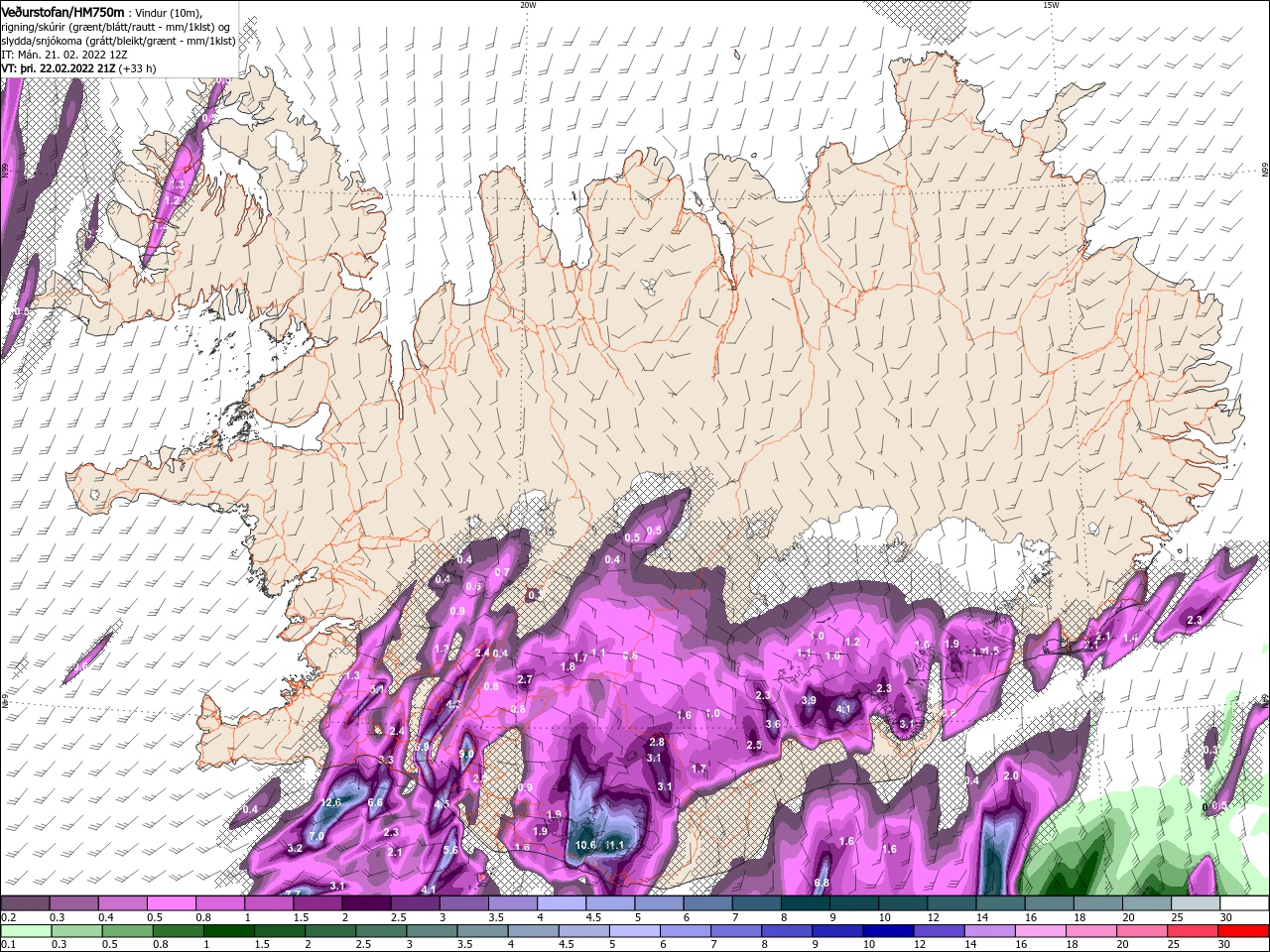
Task: Click the palest green first rain scale swatch
Action: click(26, 931)
